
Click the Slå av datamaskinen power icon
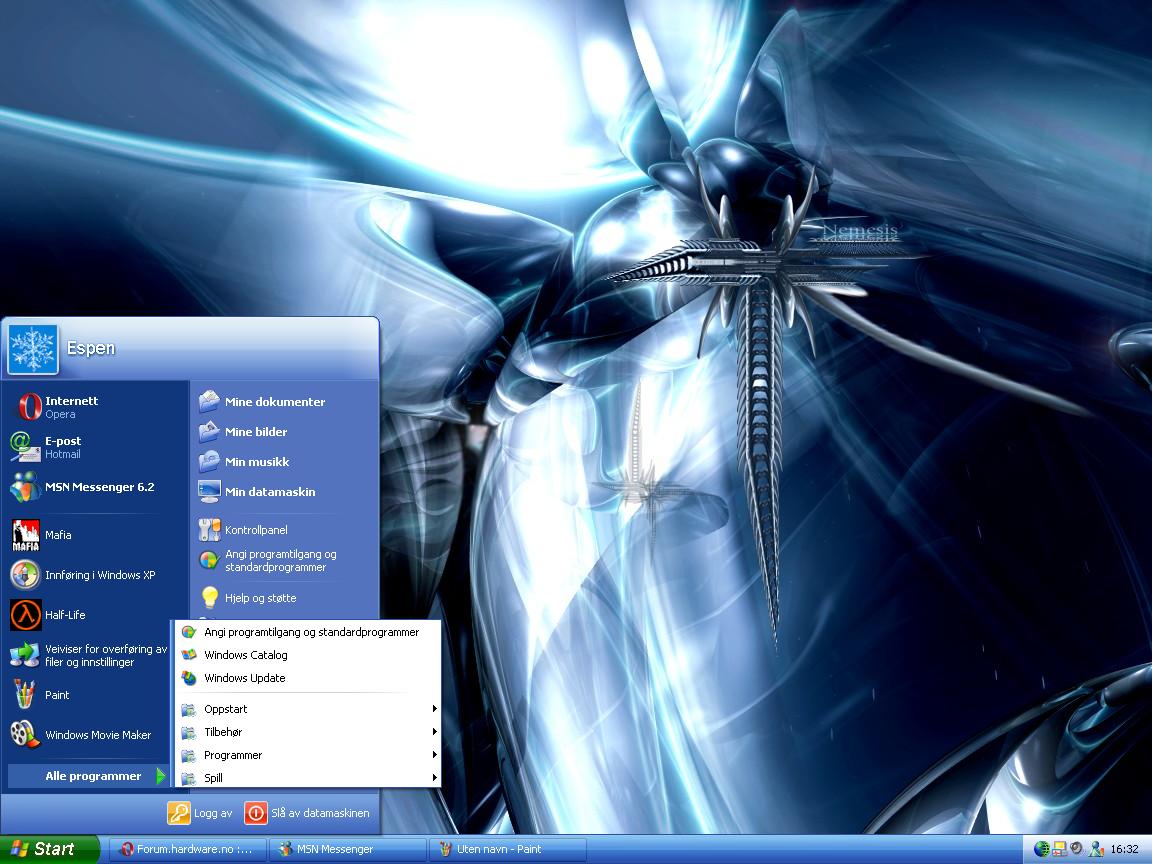coord(256,813)
